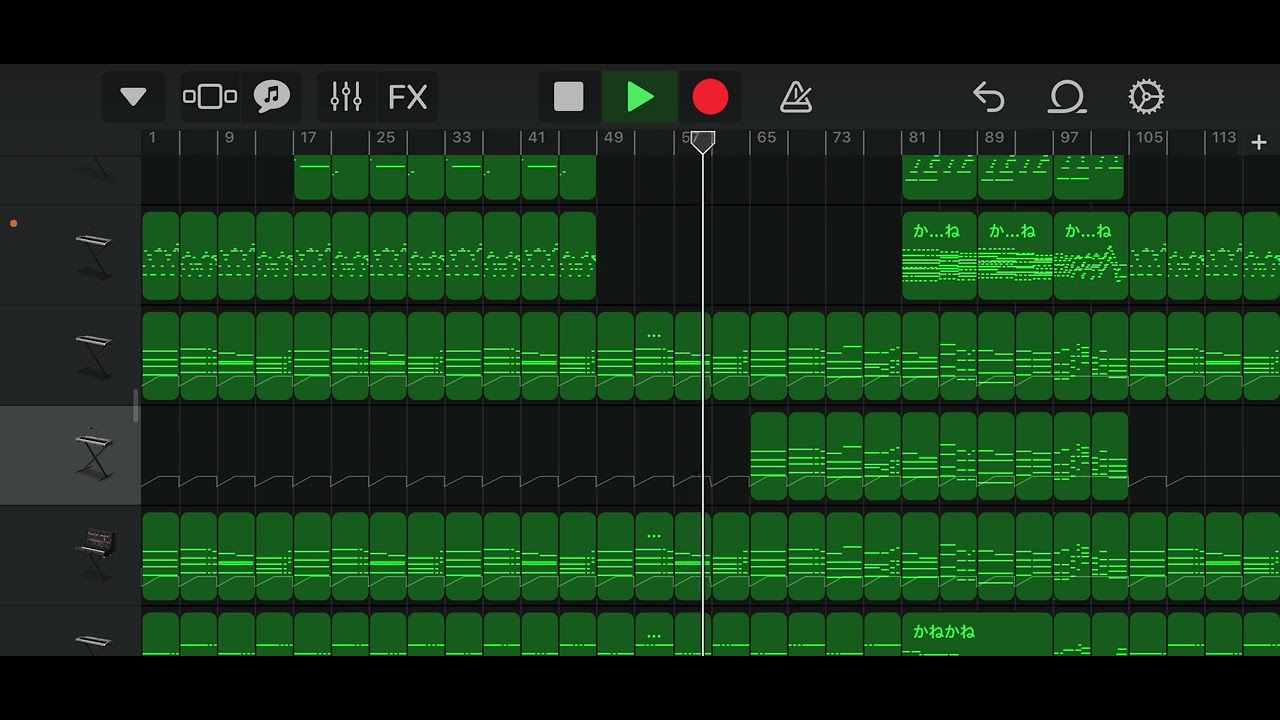Add a song section with the plus button
Screen dimensions: 1280x720
point(1259,143)
